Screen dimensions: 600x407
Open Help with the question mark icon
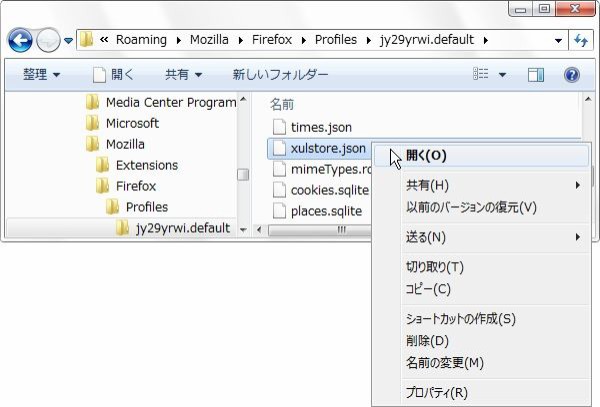[571, 75]
